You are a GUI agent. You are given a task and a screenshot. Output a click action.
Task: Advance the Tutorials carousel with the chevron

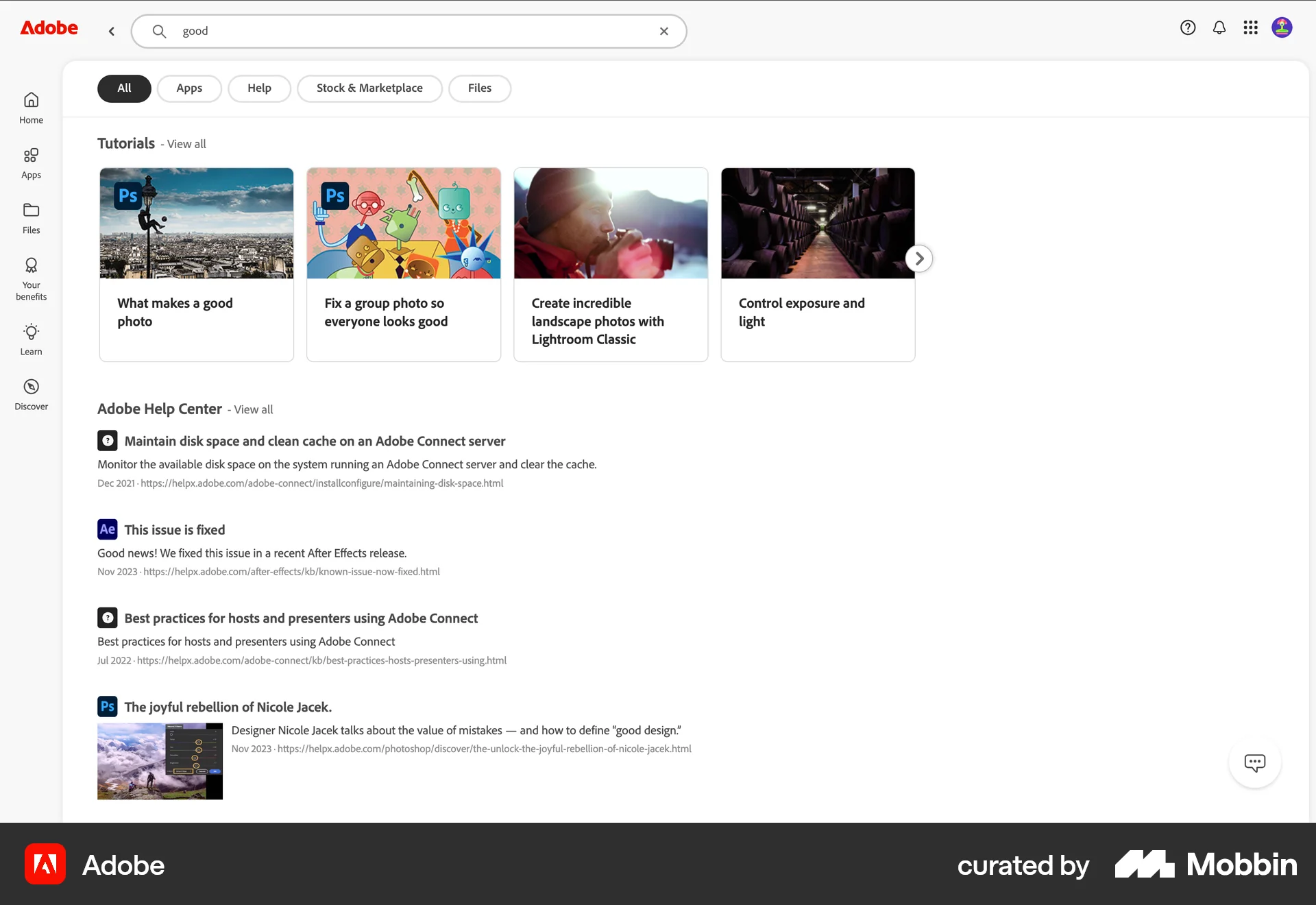pyautogui.click(x=918, y=258)
